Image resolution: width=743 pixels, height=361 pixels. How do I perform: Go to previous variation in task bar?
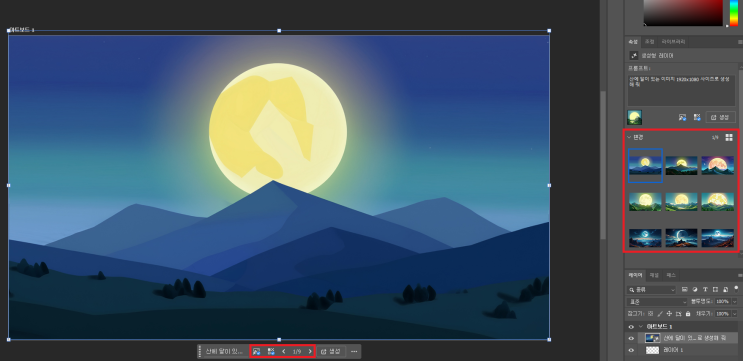284,352
